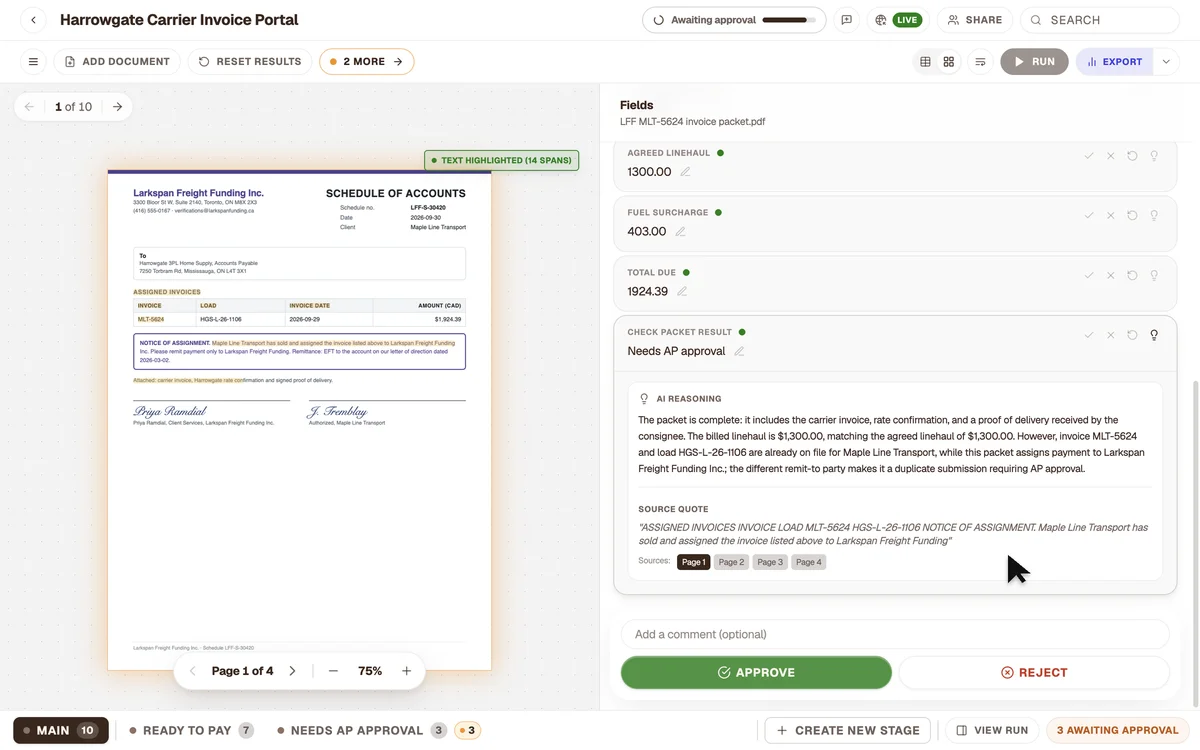Open the filter settings icon
1200x750 pixels.
(980, 62)
